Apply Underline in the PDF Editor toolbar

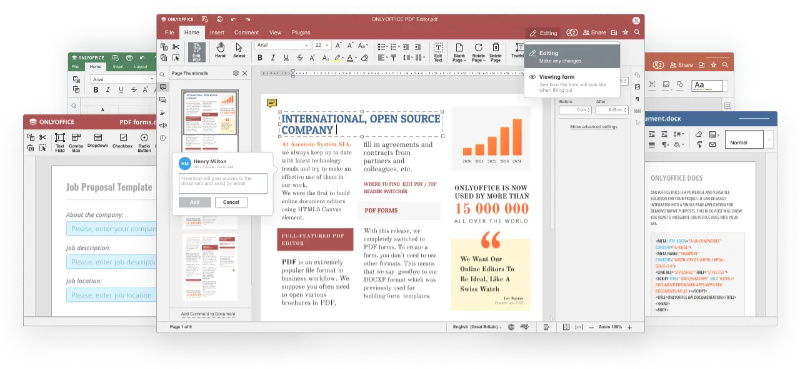coord(286,58)
